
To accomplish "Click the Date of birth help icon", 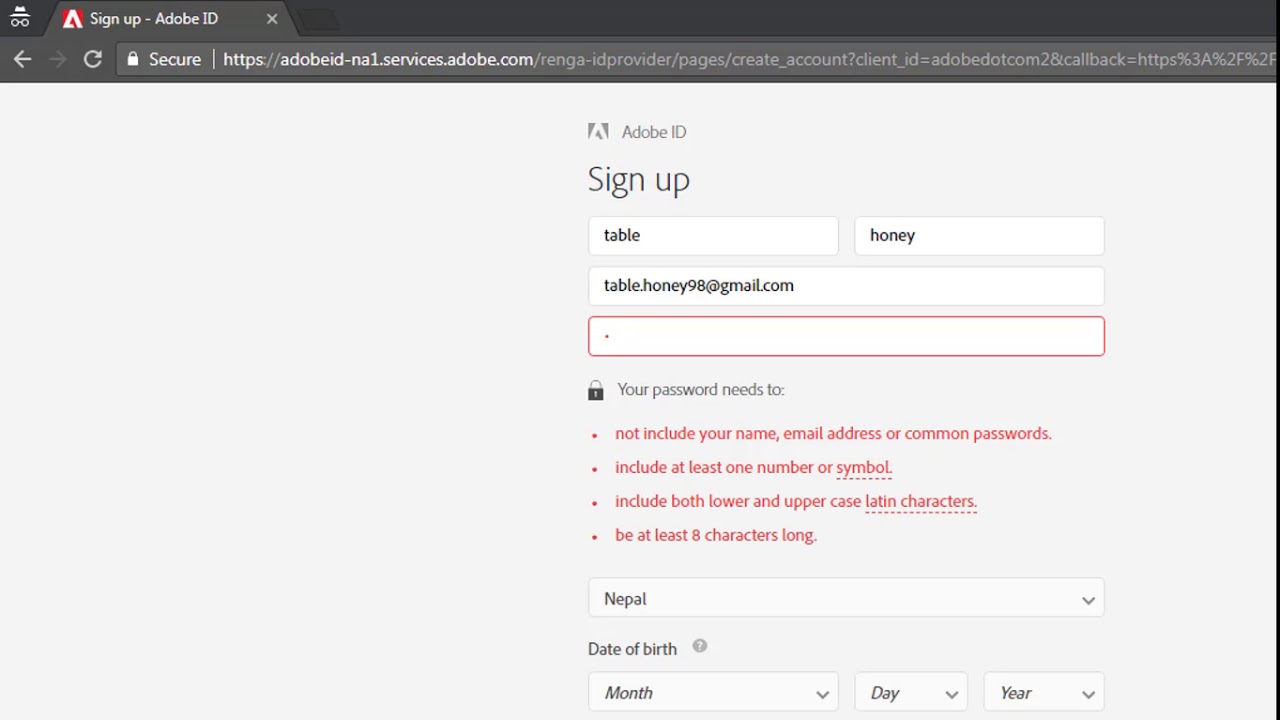I will click(x=700, y=646).
